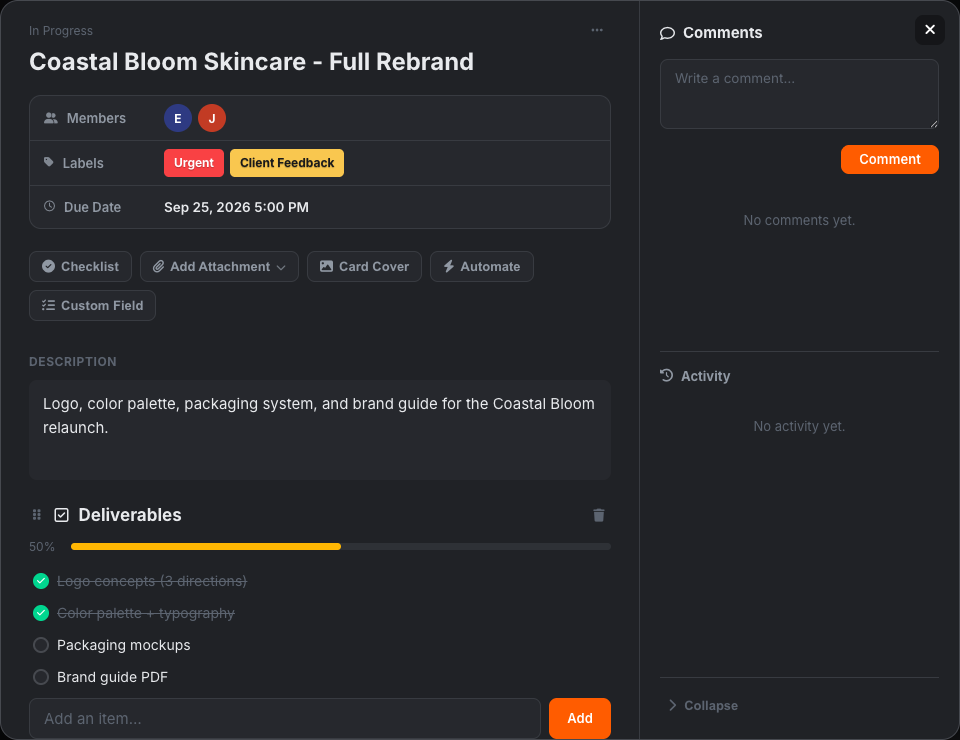The height and width of the screenshot is (740, 960).
Task: Click the Members row icon
Action: [51, 118]
